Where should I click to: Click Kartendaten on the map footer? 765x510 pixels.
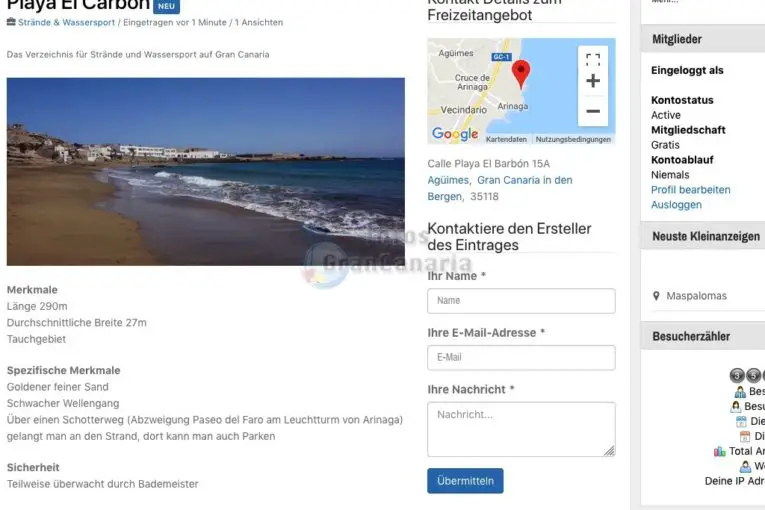point(506,140)
